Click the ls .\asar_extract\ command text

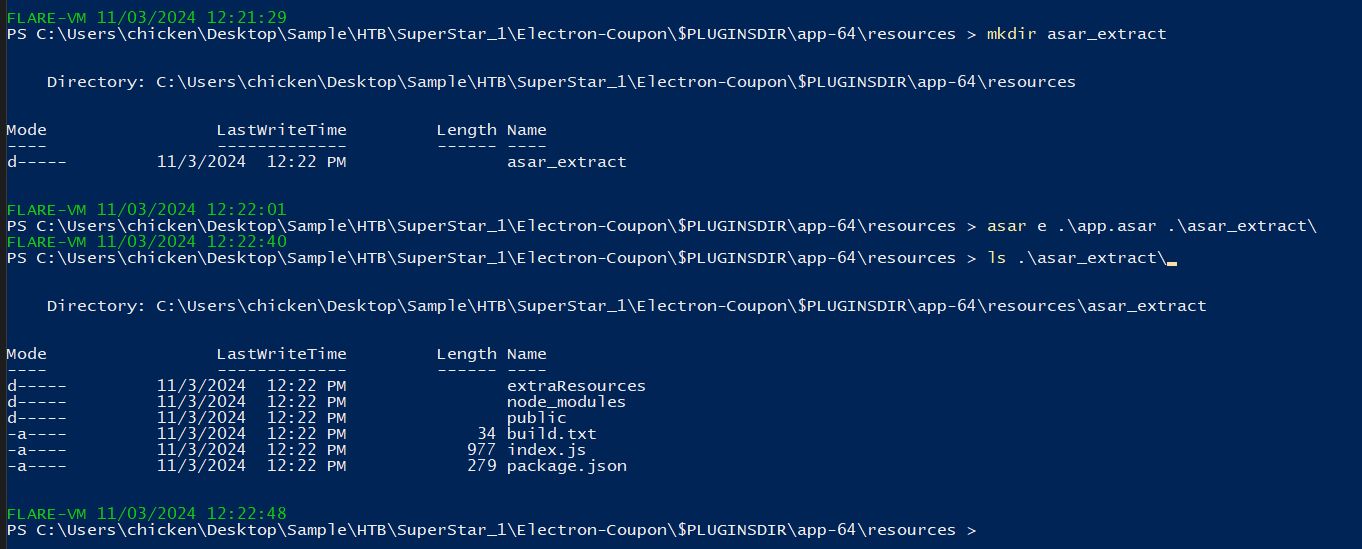[1076, 258]
